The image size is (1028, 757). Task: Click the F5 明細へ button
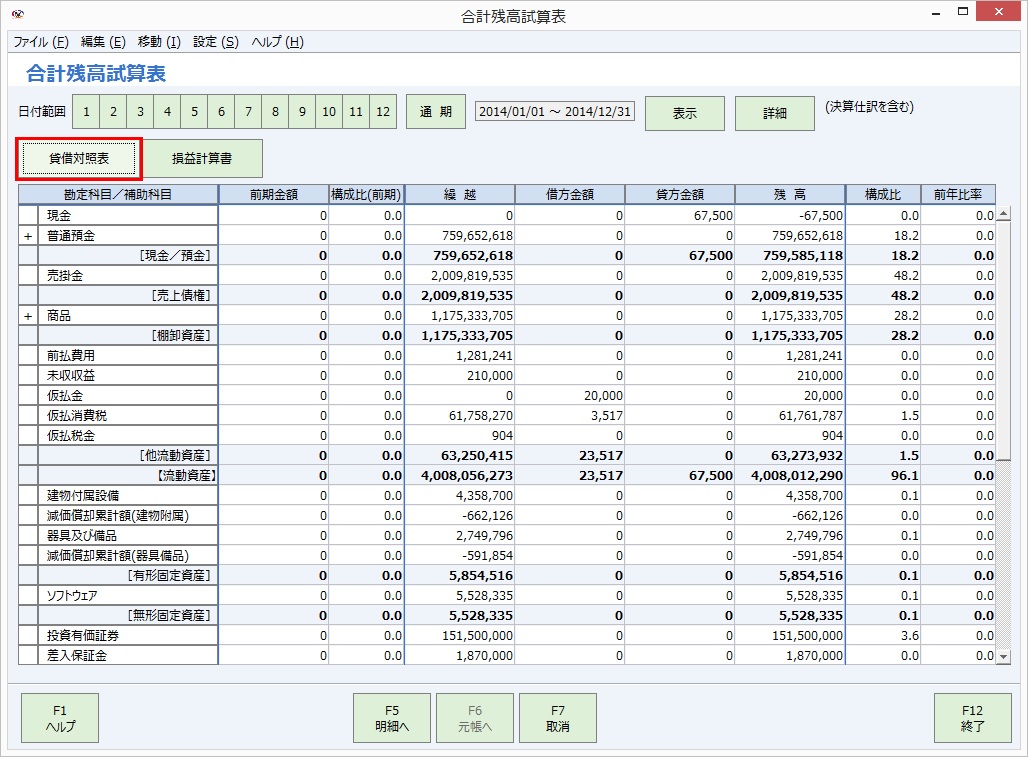390,717
